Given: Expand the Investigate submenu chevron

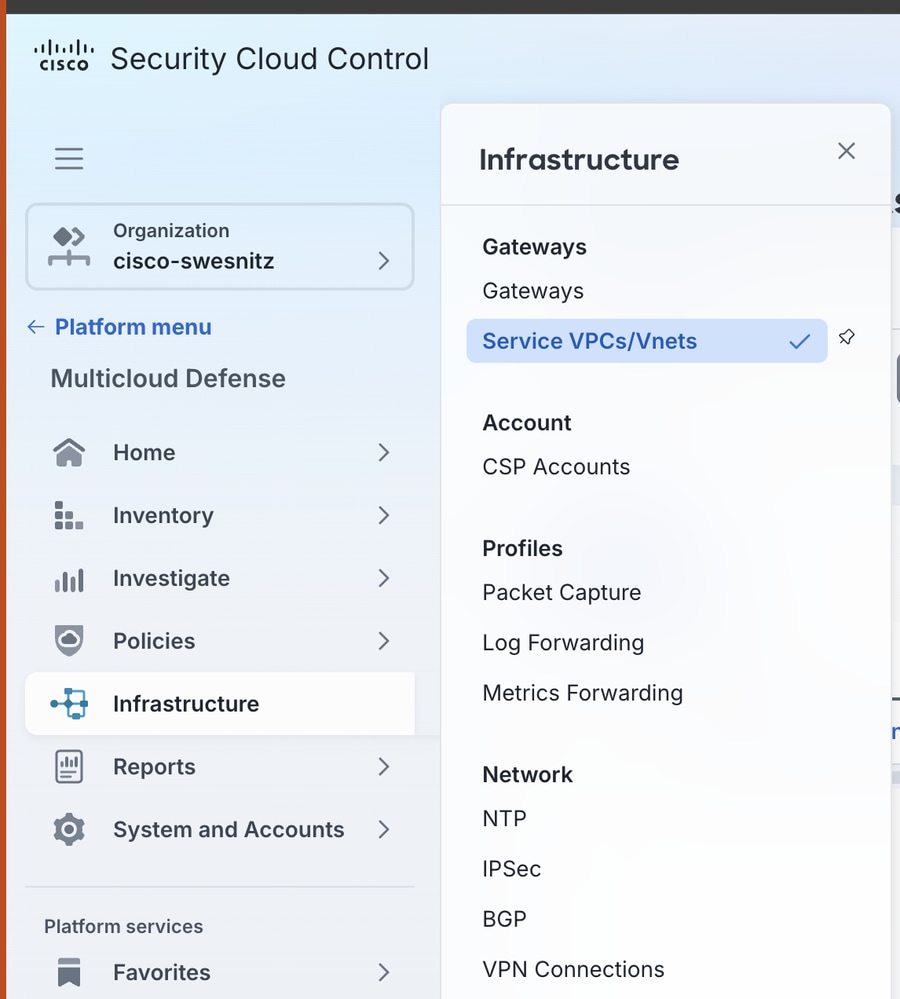Looking at the screenshot, I should (383, 578).
